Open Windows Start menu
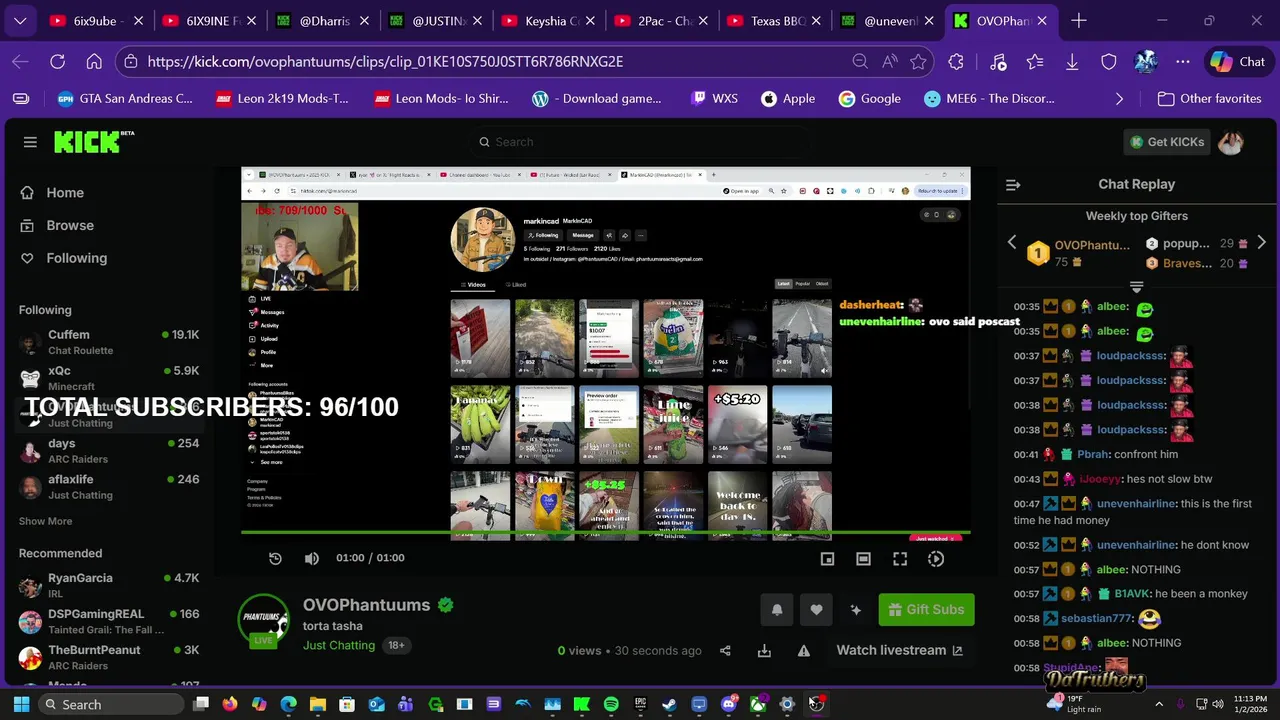The height and width of the screenshot is (720, 1280). (x=21, y=704)
